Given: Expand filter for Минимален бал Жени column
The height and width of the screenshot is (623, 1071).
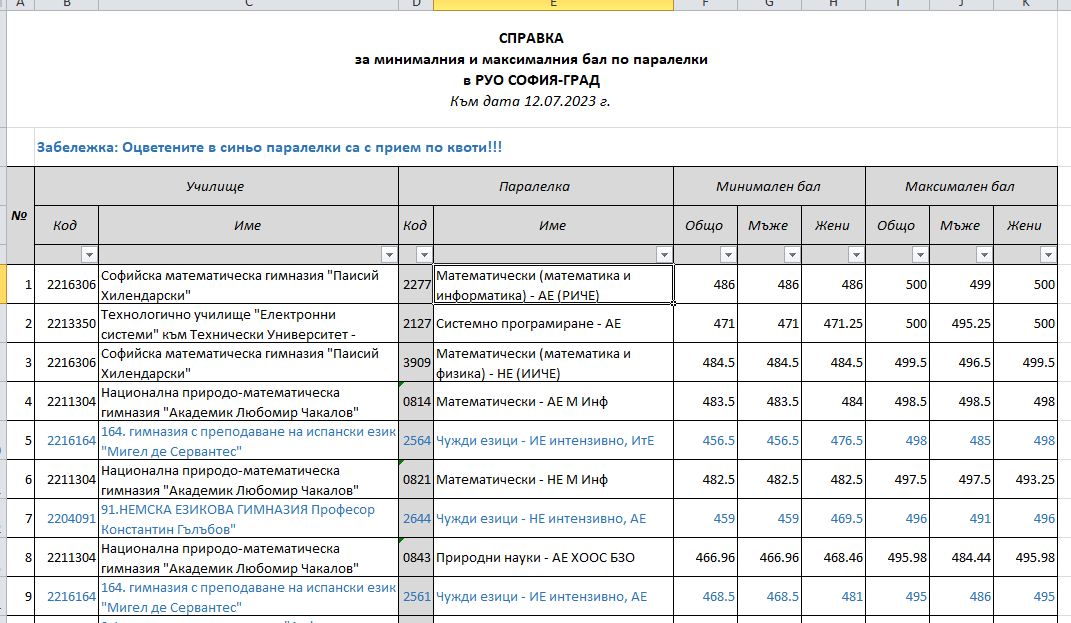Looking at the screenshot, I should [855, 255].
